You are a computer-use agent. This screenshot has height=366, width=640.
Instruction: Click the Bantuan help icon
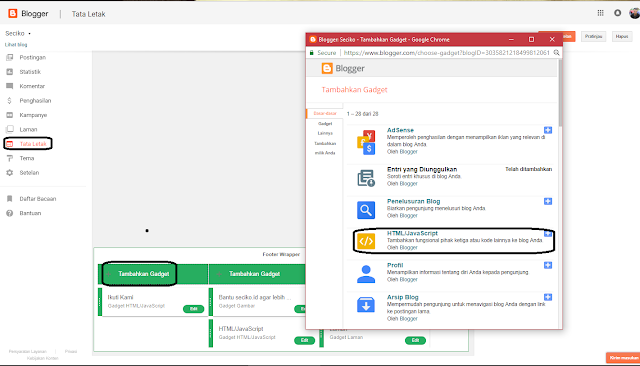pyautogui.click(x=10, y=213)
